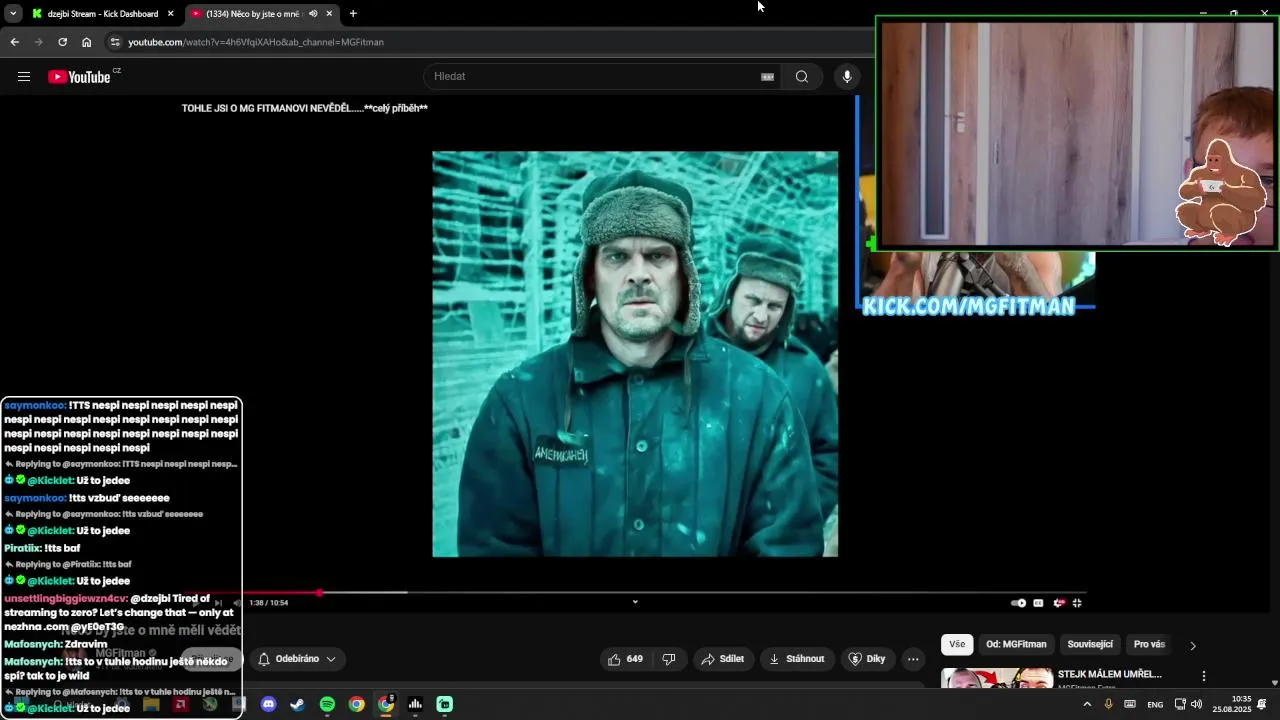Viewport: 1280px width, 720px height.
Task: Open the touch keyboard tray icon
Action: 1130,705
